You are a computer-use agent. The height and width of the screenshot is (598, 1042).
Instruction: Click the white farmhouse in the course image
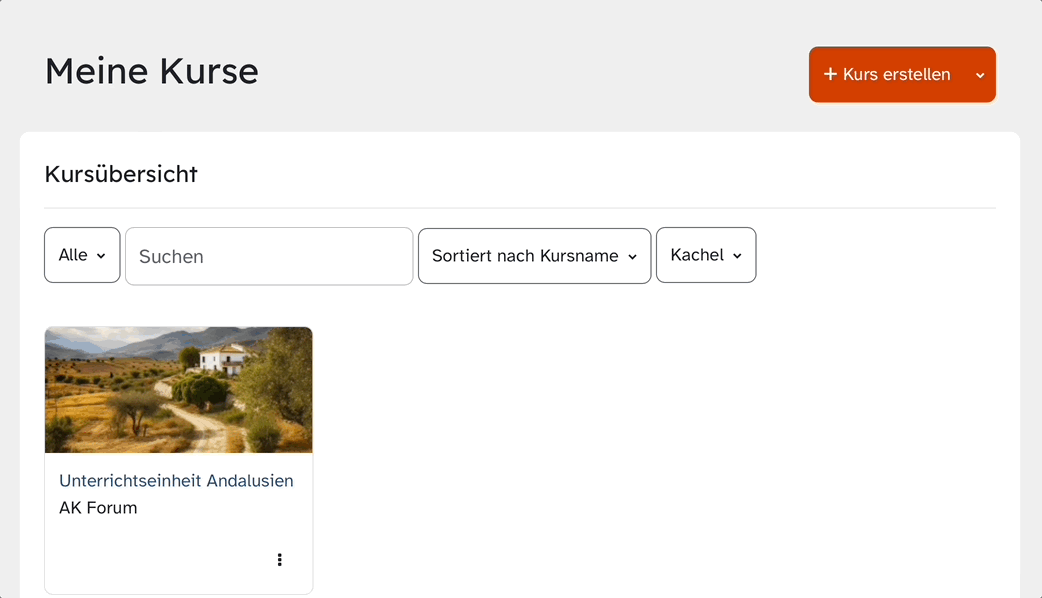[x=222, y=359]
